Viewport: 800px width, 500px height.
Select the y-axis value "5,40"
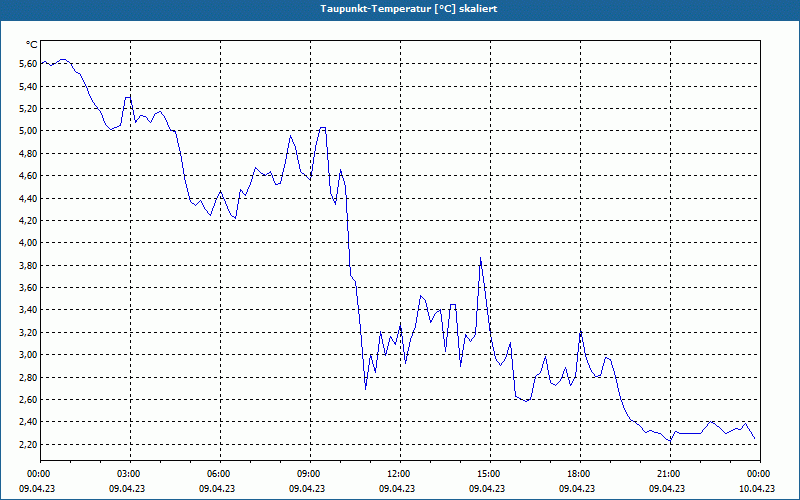coord(29,86)
